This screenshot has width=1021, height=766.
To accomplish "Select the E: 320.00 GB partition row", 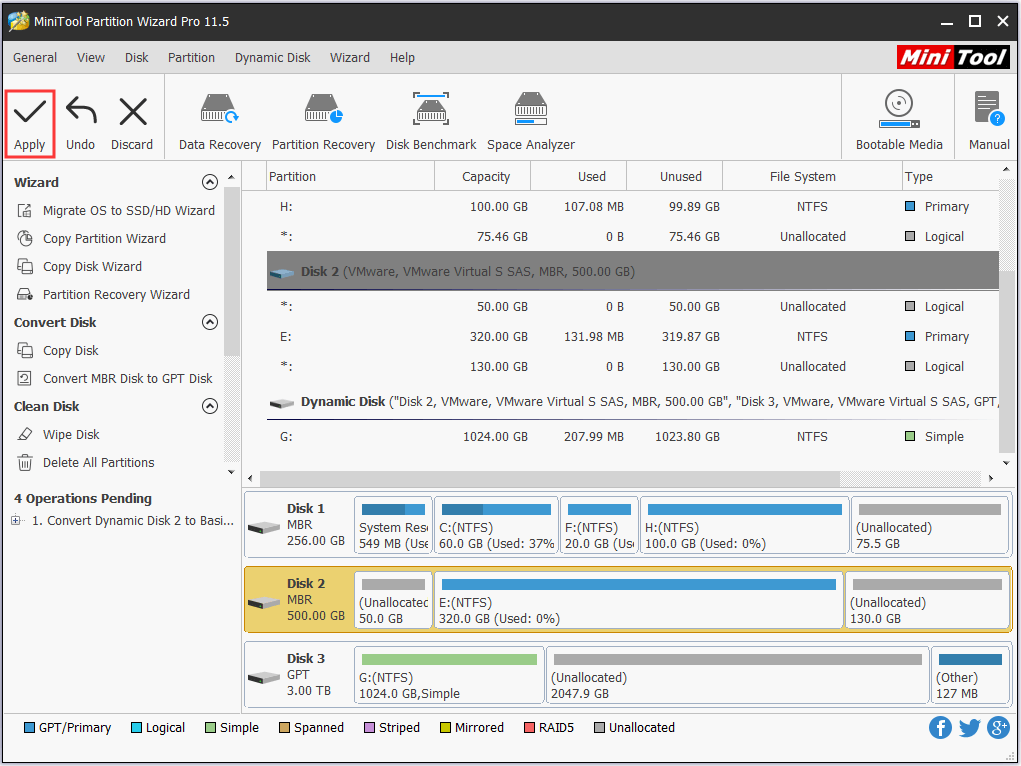I will pyautogui.click(x=633, y=337).
